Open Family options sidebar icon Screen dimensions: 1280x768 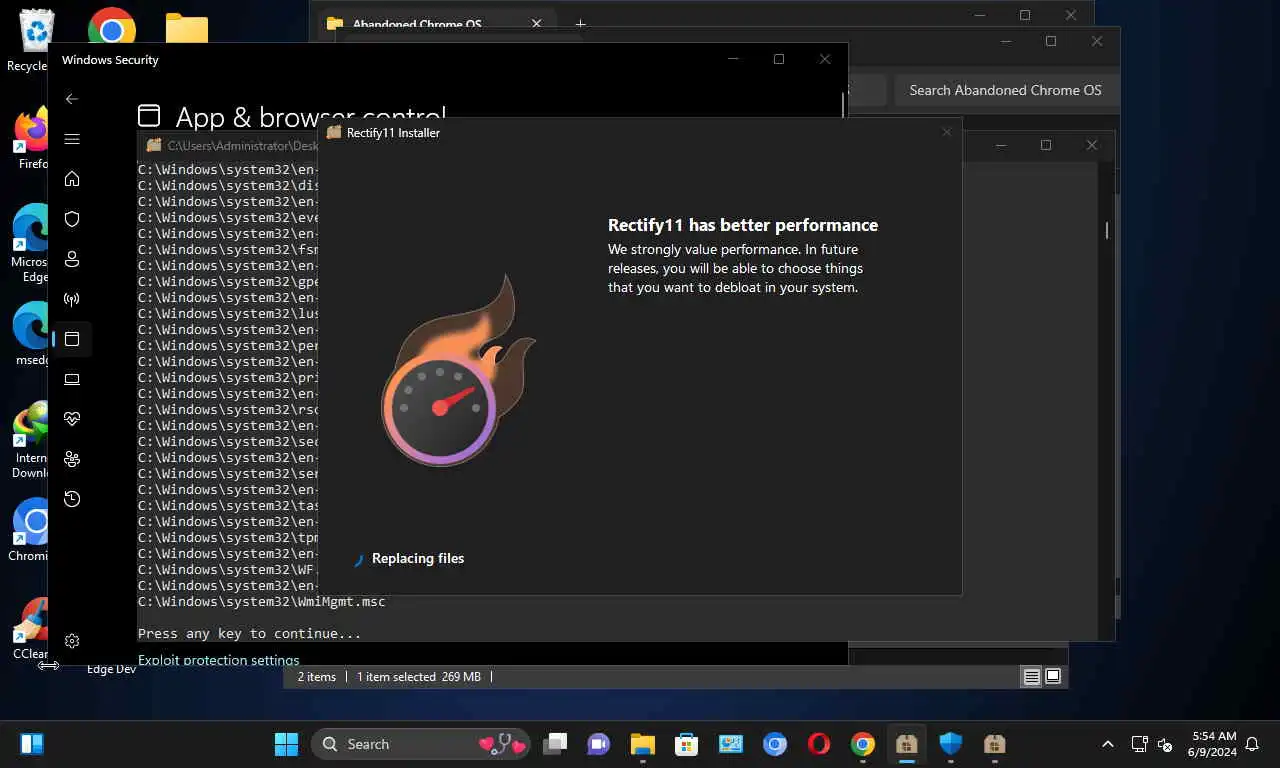(x=71, y=459)
